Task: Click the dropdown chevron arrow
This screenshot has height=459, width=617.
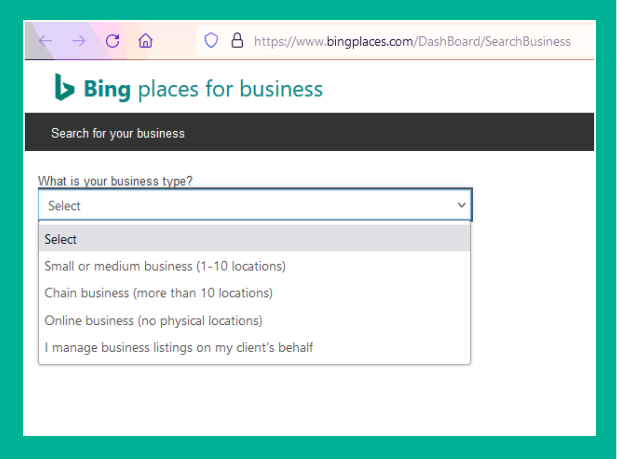Action: 462,205
